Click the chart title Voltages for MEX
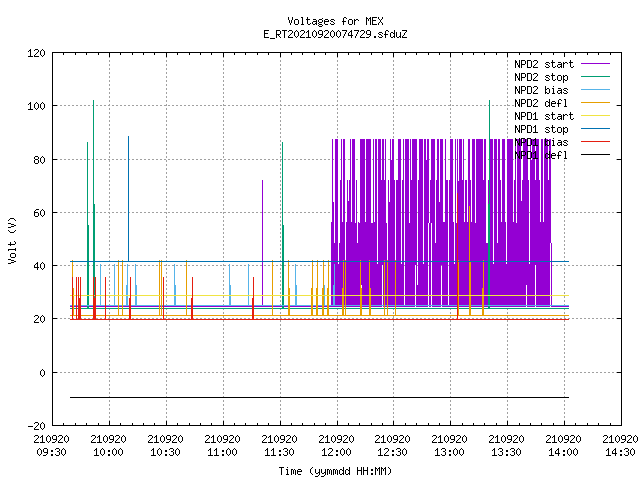This screenshot has height=480, width=640. 335,21
